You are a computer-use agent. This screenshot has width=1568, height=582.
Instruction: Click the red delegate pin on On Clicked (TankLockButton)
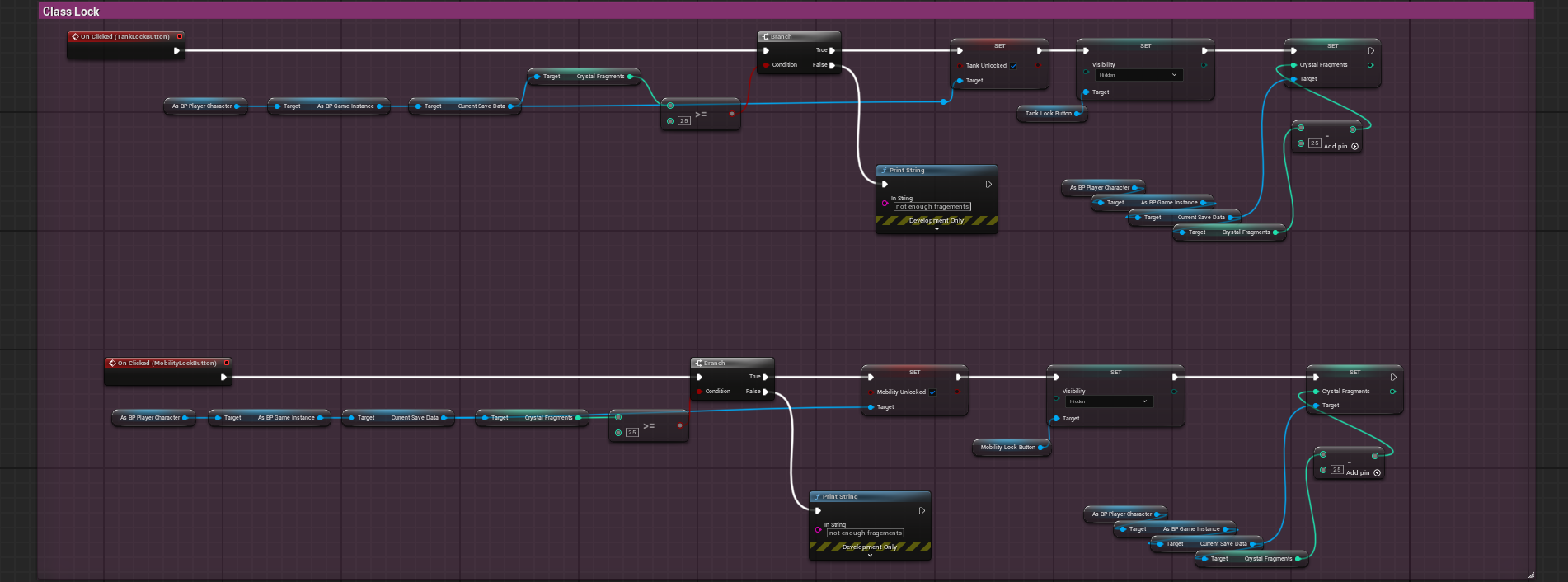click(180, 36)
